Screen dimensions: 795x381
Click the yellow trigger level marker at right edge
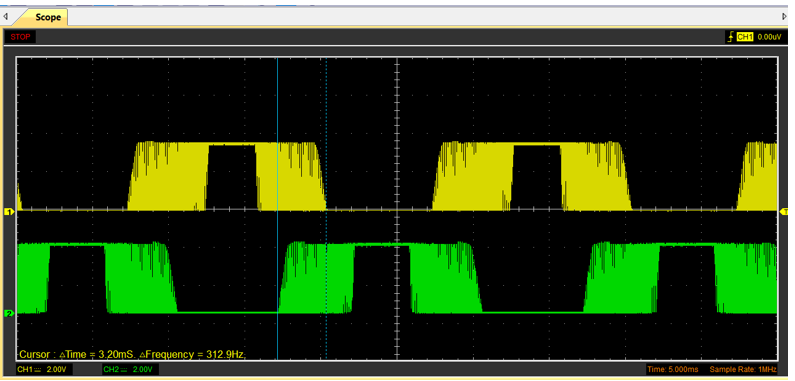click(784, 211)
